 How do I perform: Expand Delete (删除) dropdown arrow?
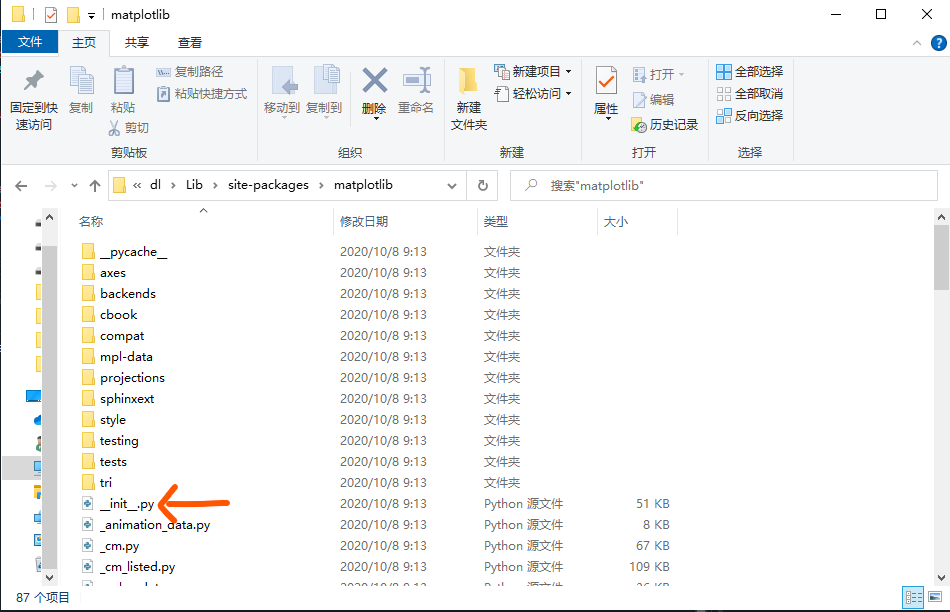point(375,119)
